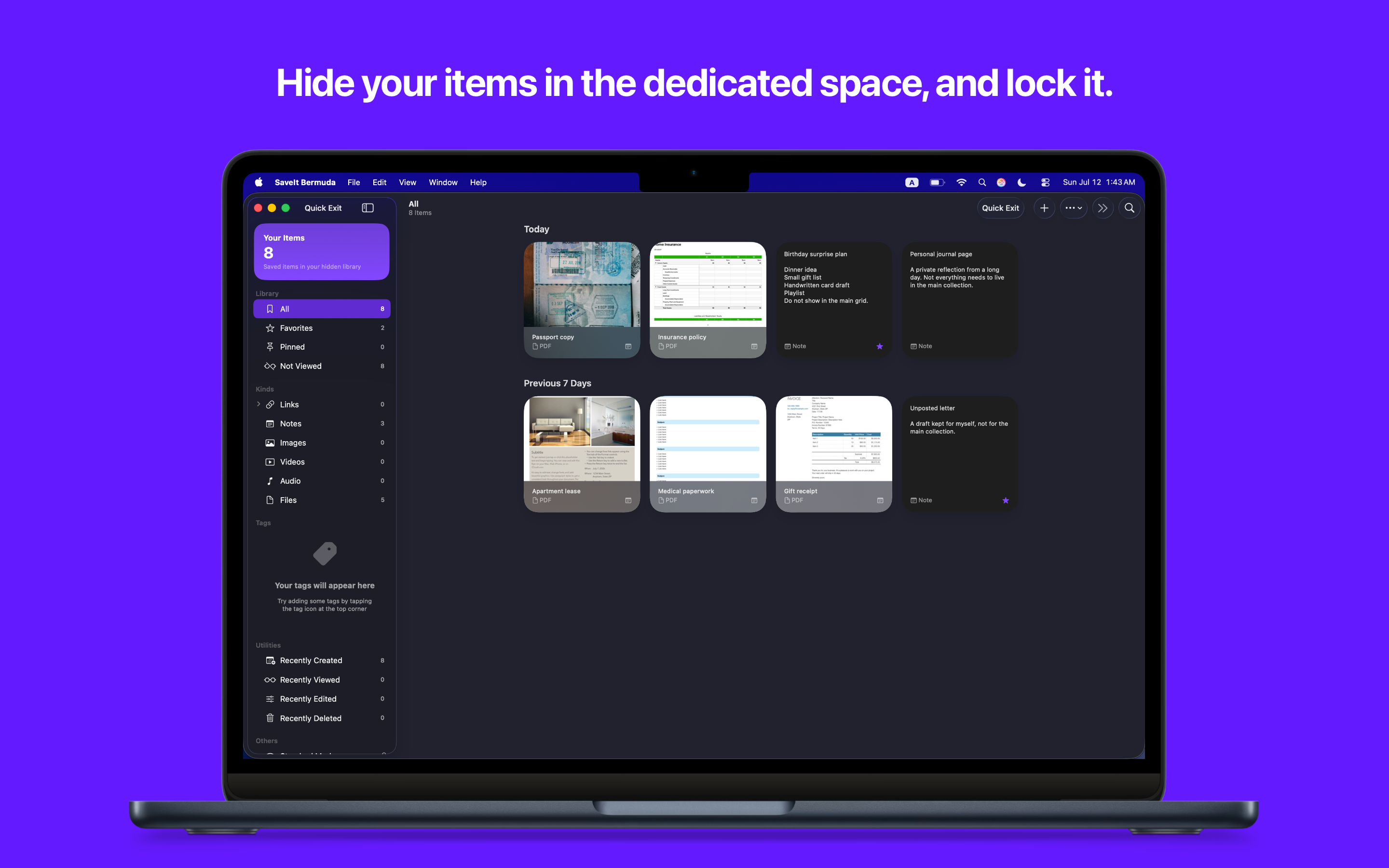This screenshot has height=868, width=1389.
Task: Select Favorites in sidebar
Action: click(321, 328)
